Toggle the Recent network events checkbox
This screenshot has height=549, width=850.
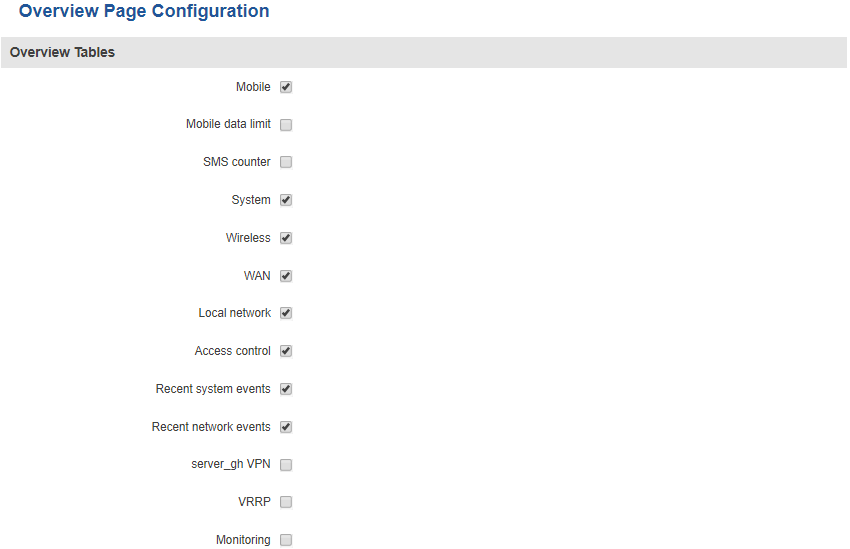[286, 427]
